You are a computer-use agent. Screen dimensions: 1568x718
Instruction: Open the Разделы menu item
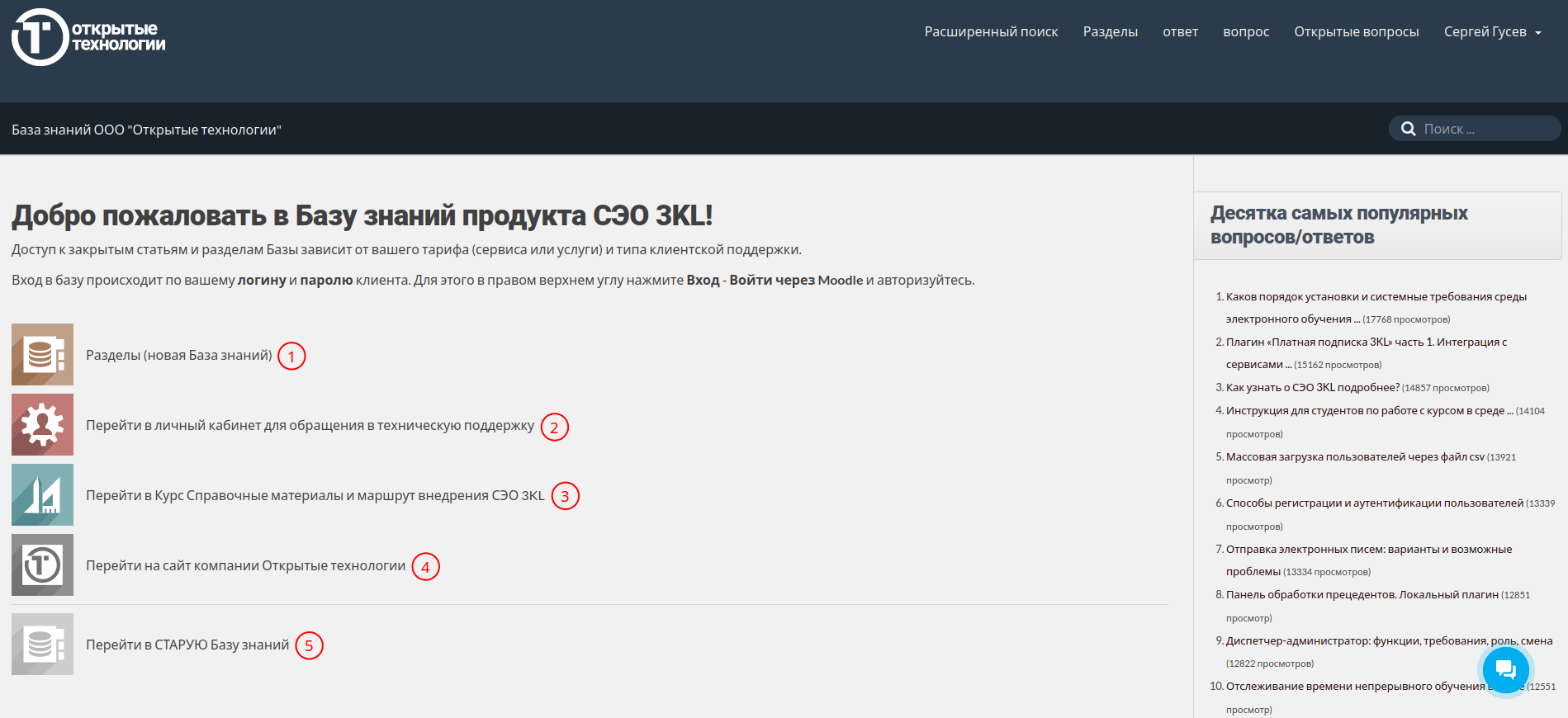(x=1110, y=32)
